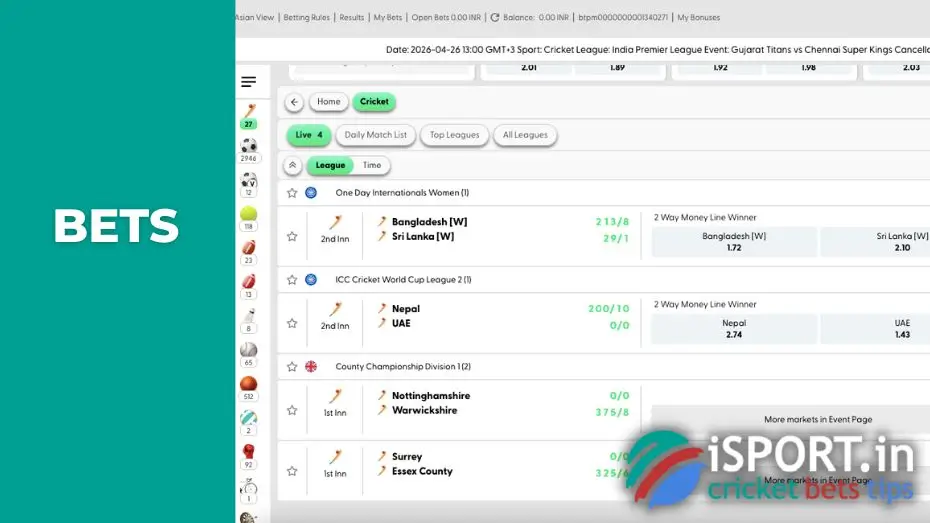Open the hamburger menu icon
This screenshot has width=930, height=523.
pyautogui.click(x=248, y=82)
